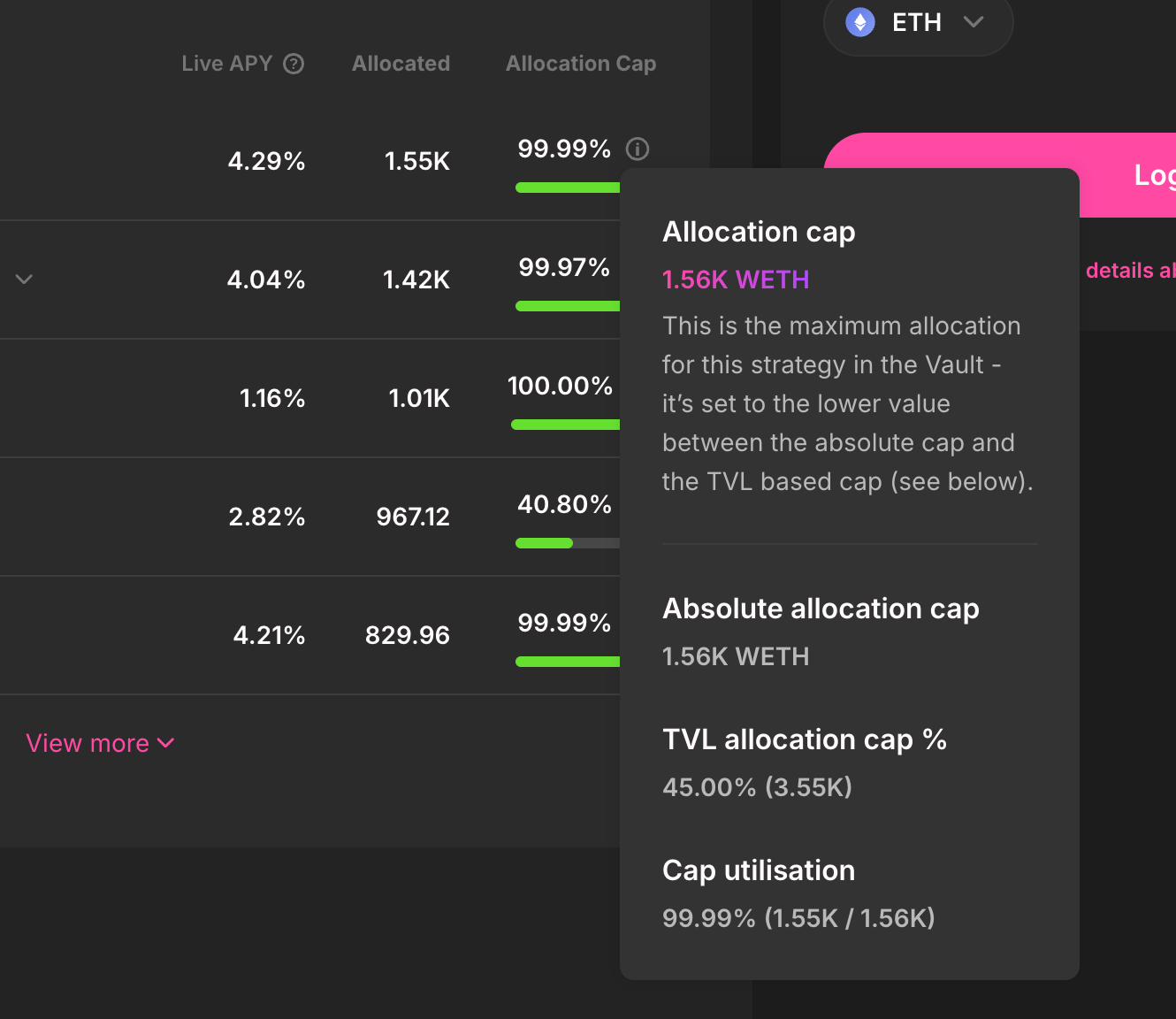Select the 4.29% Live APY value
Viewport: 1176px width, 1019px height.
[x=266, y=161]
